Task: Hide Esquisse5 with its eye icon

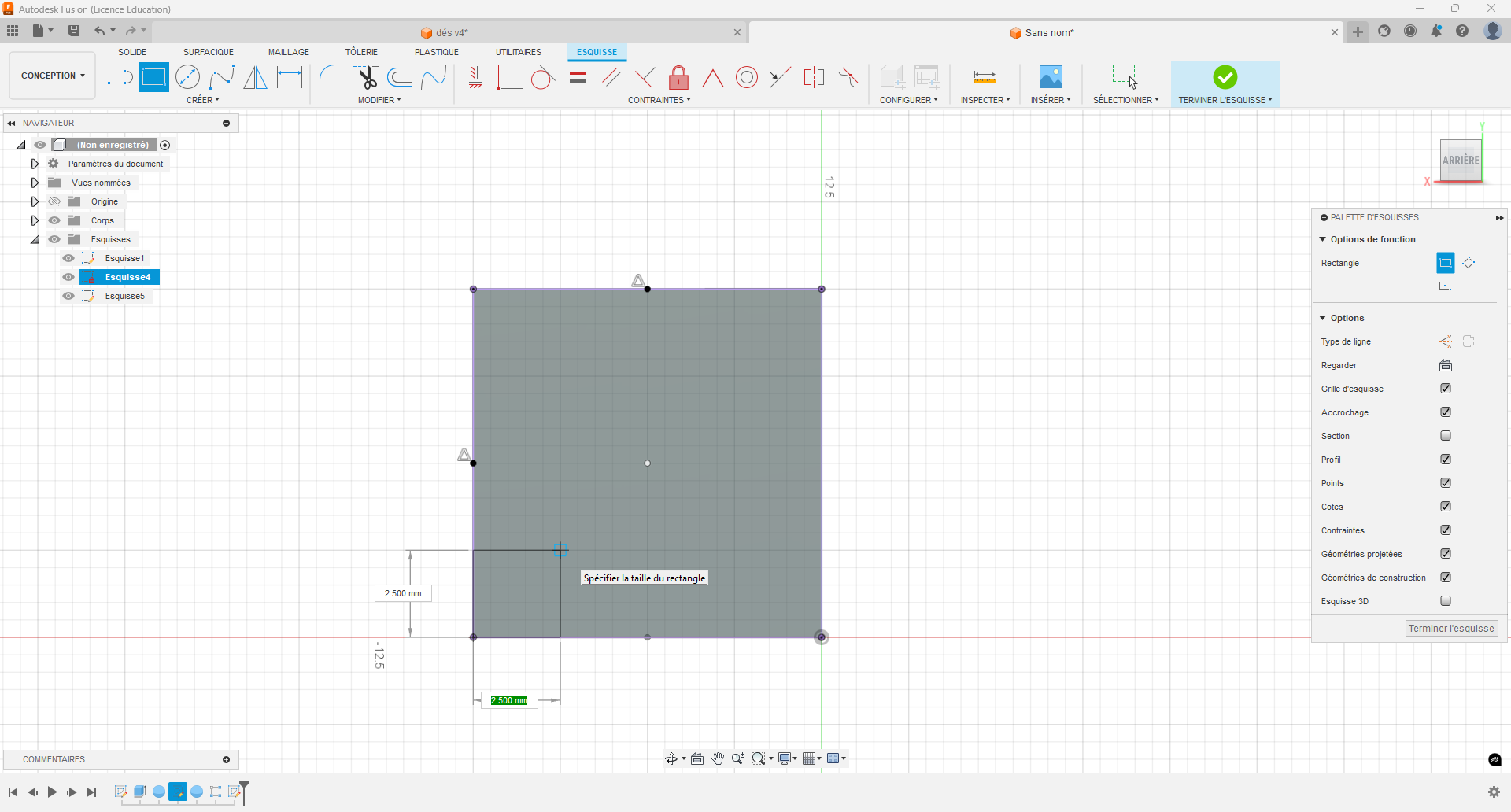Action: coord(68,296)
